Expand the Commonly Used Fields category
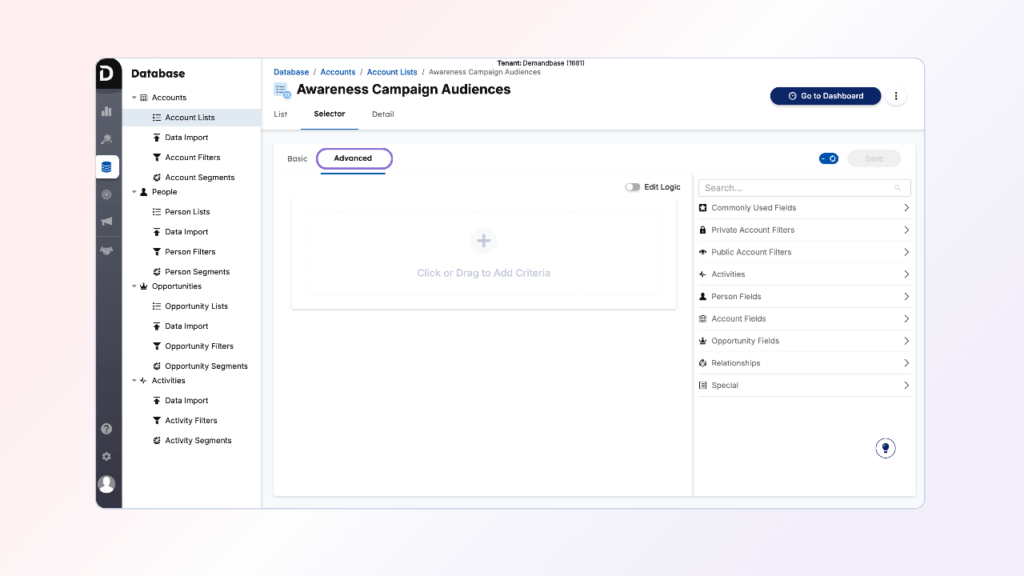The image size is (1024, 576). 804,208
